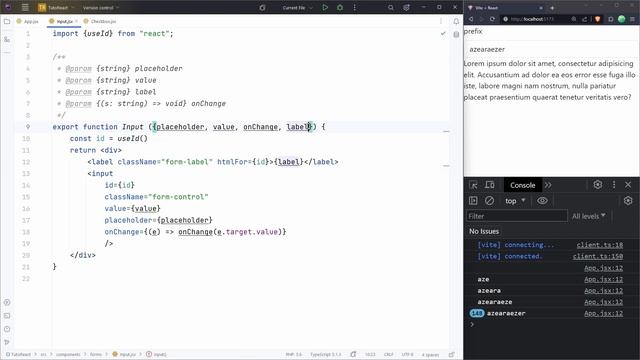Viewport: 640px width, 360px height.
Task: Click the CRLF line separator widget
Action: click(388, 354)
